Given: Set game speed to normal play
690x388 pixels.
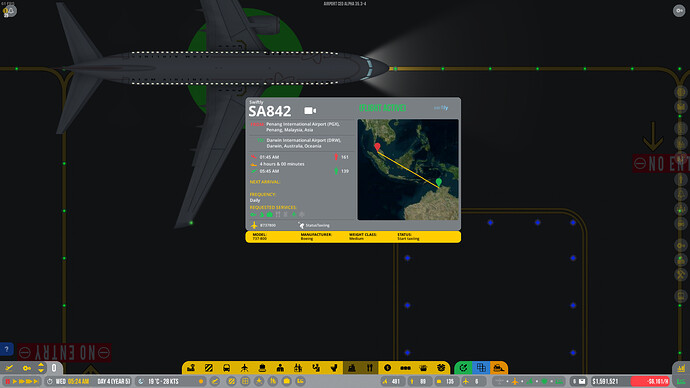Looking at the screenshot, I should 15,381.
